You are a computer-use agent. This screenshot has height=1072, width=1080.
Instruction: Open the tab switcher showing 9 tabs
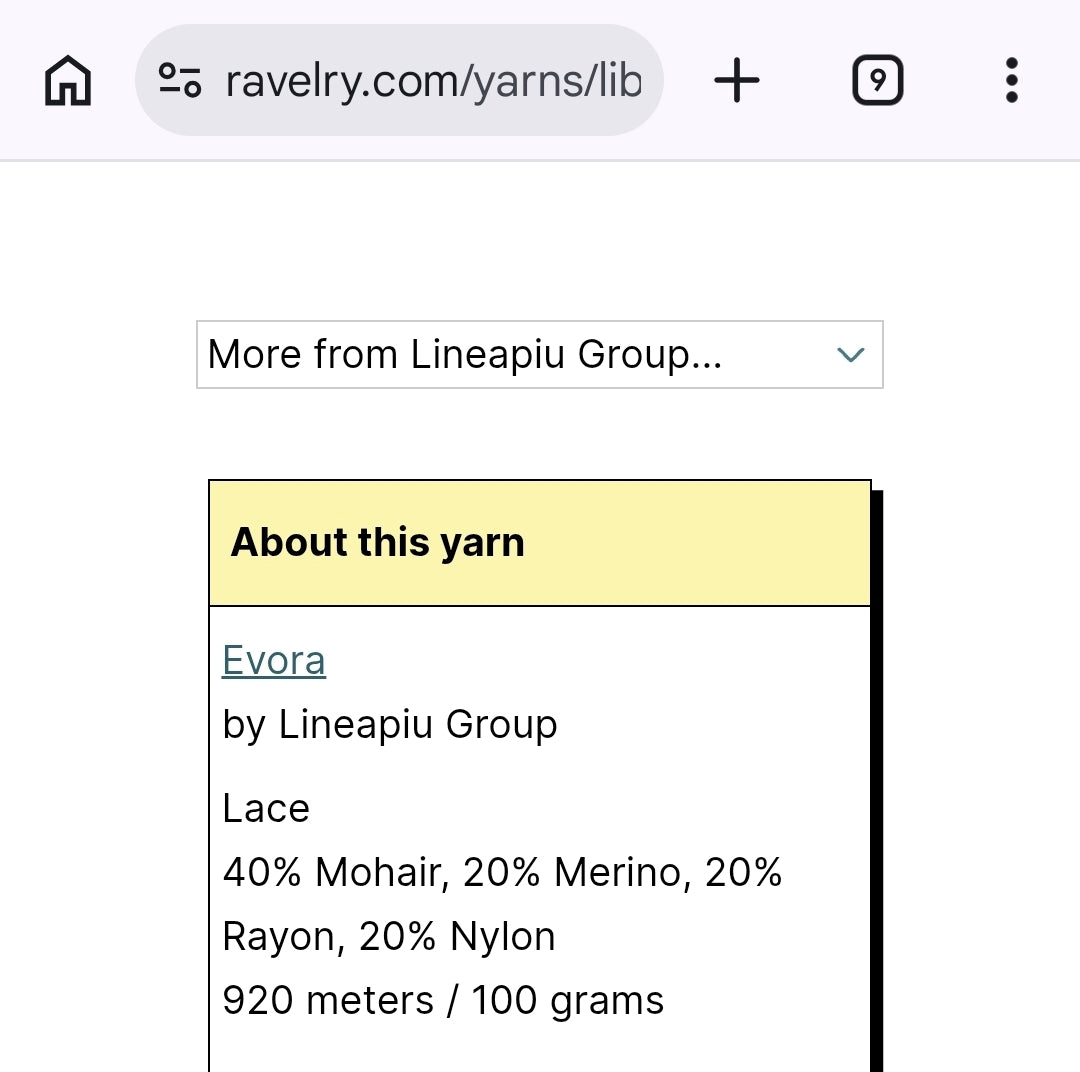pyautogui.click(x=877, y=80)
